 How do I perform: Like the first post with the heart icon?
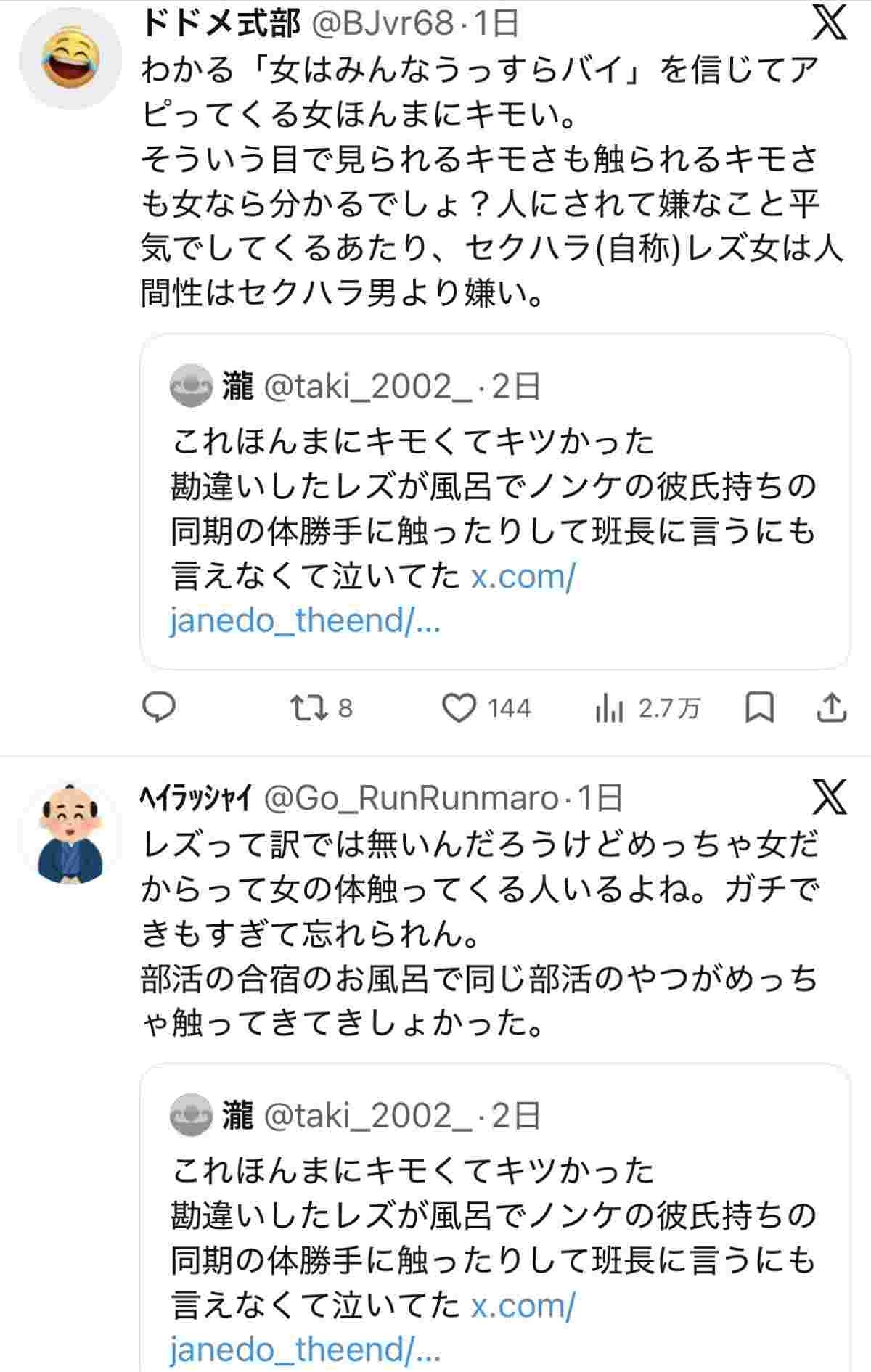459,708
